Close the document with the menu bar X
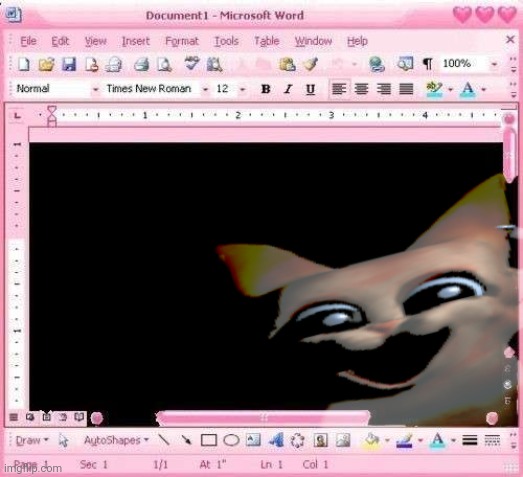Image resolution: width=523 pixels, height=477 pixels. point(510,39)
